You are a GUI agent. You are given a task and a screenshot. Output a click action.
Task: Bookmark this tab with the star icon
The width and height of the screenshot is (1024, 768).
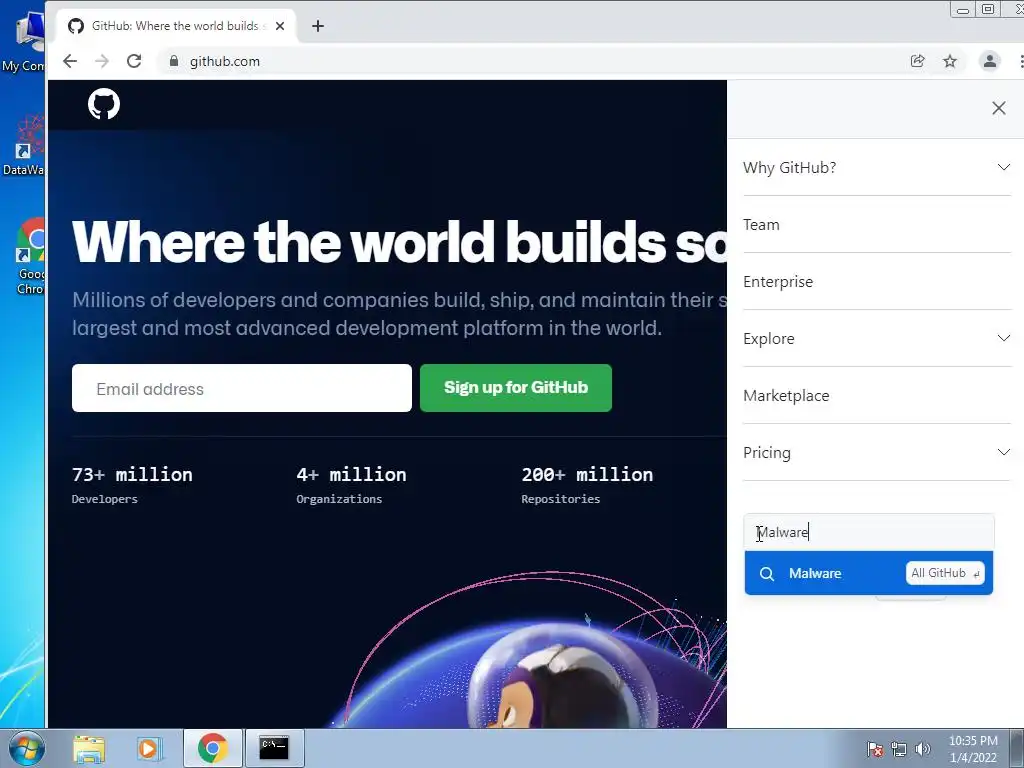950,61
